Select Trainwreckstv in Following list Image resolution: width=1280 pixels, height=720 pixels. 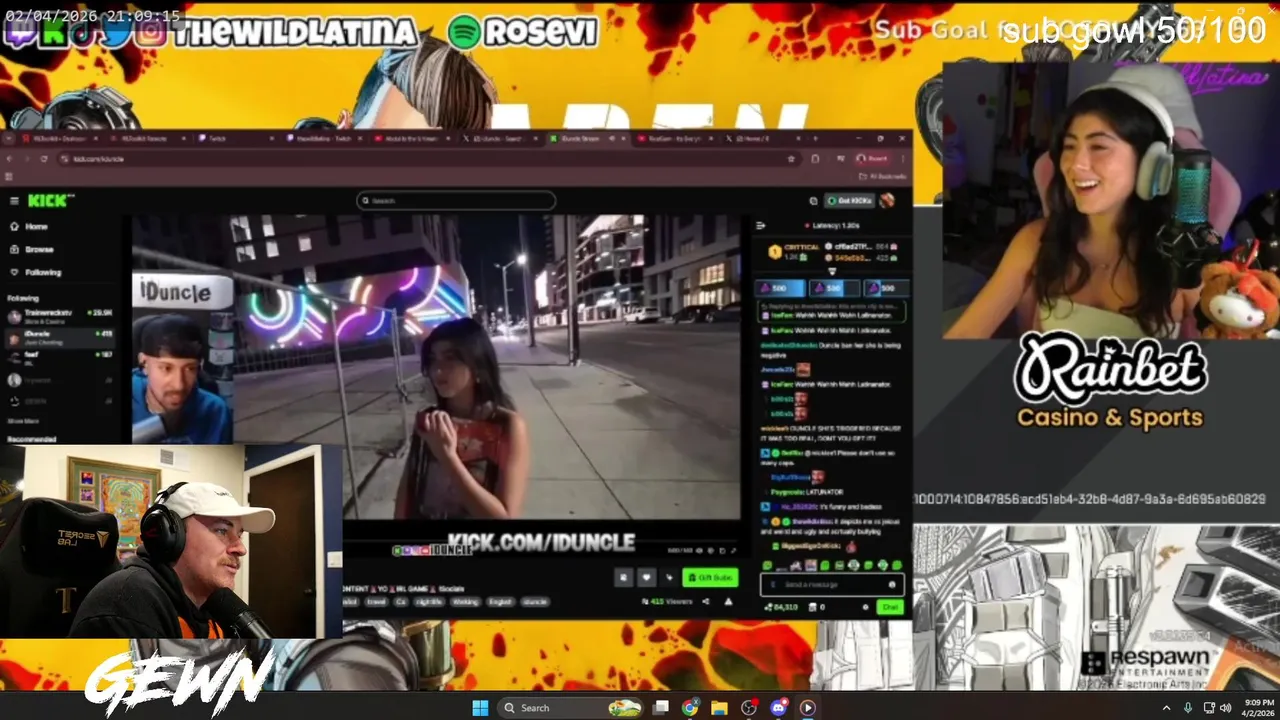[x=61, y=316]
